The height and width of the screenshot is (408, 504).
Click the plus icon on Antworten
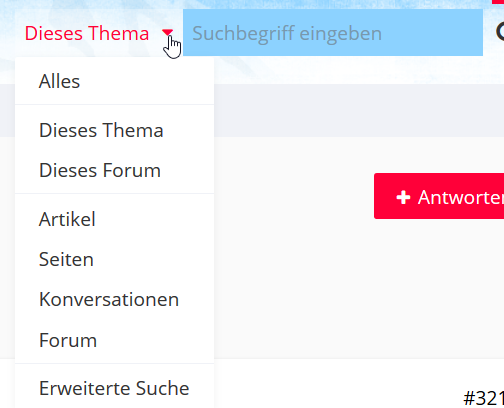(403, 197)
